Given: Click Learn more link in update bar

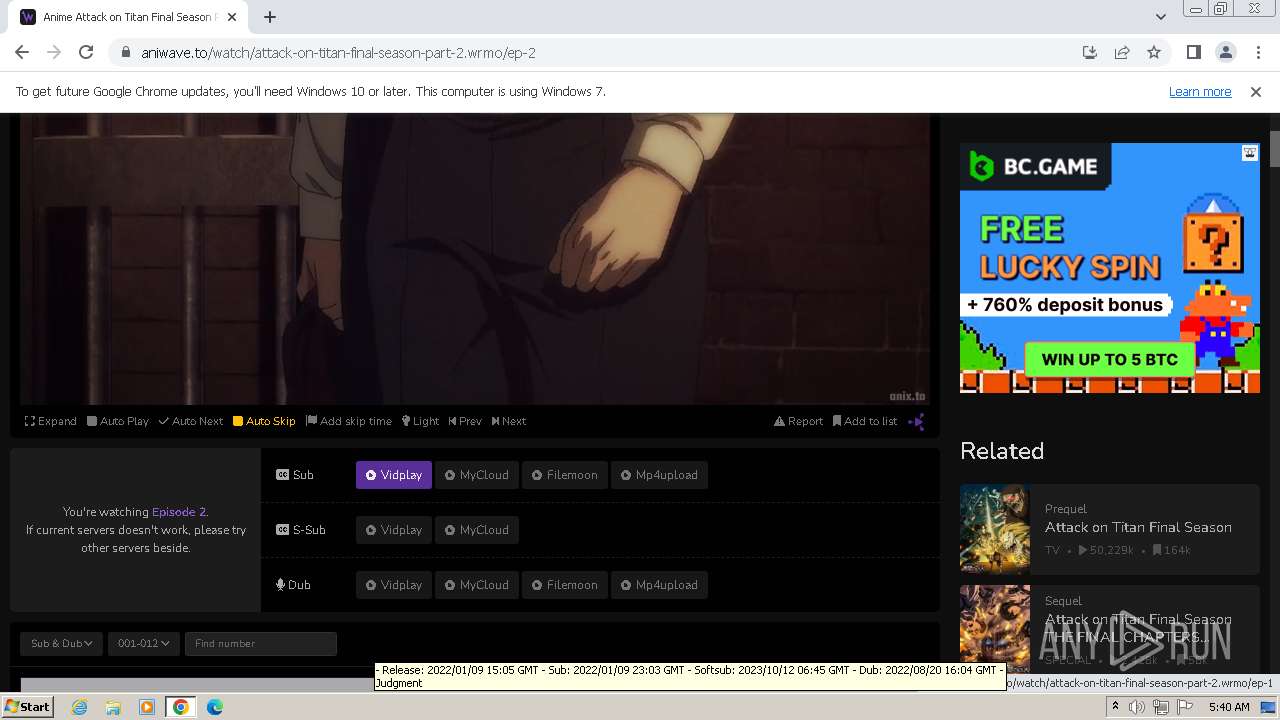Looking at the screenshot, I should coord(1200,92).
